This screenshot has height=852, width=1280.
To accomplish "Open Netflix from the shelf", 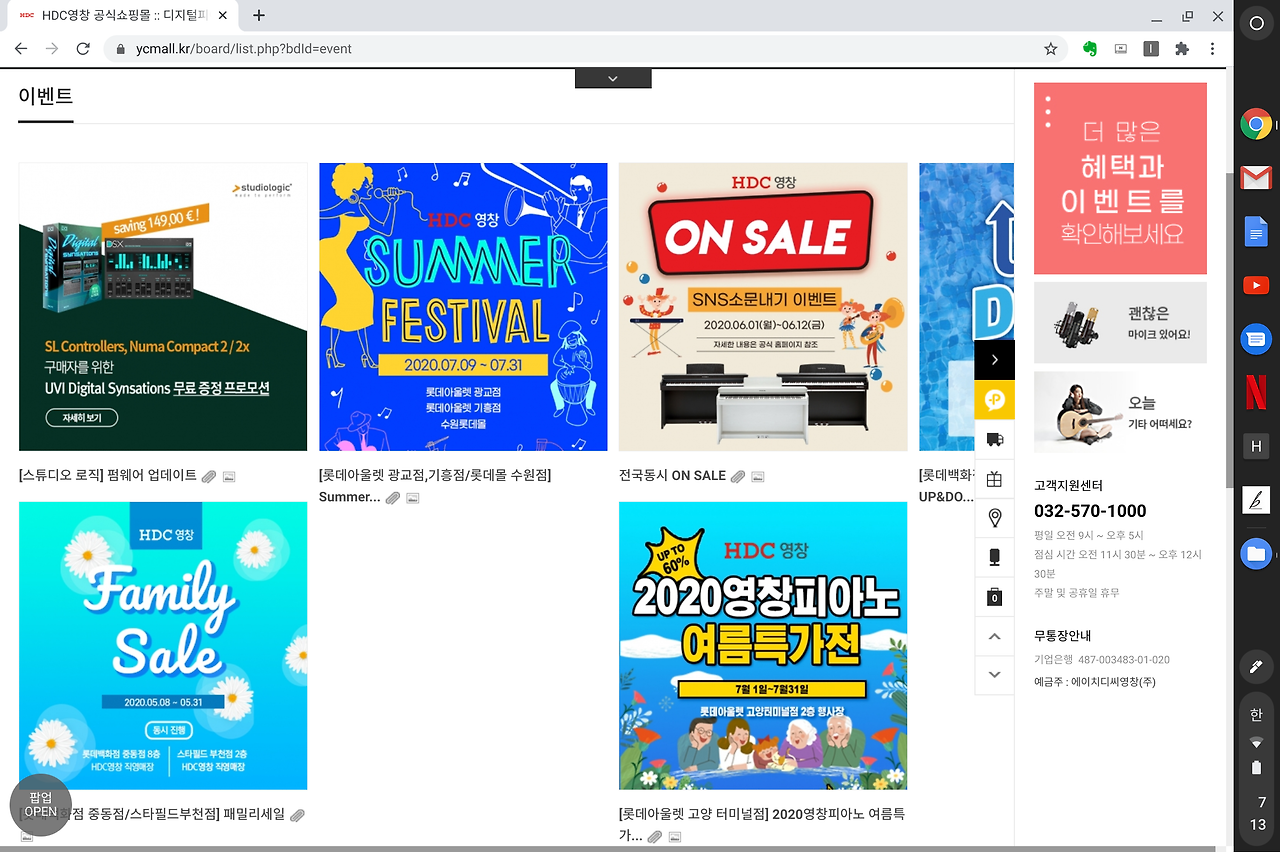I will click(1256, 393).
